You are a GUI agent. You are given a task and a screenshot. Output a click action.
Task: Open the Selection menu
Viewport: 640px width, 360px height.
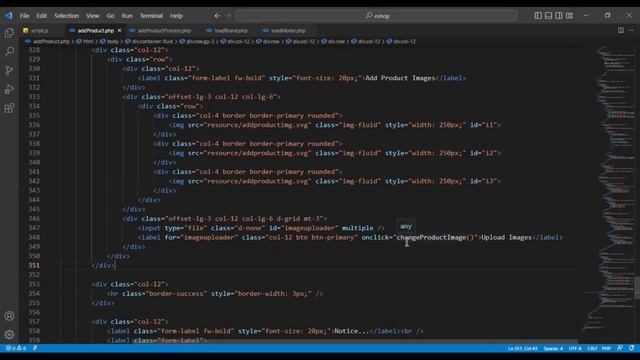[x=67, y=16]
